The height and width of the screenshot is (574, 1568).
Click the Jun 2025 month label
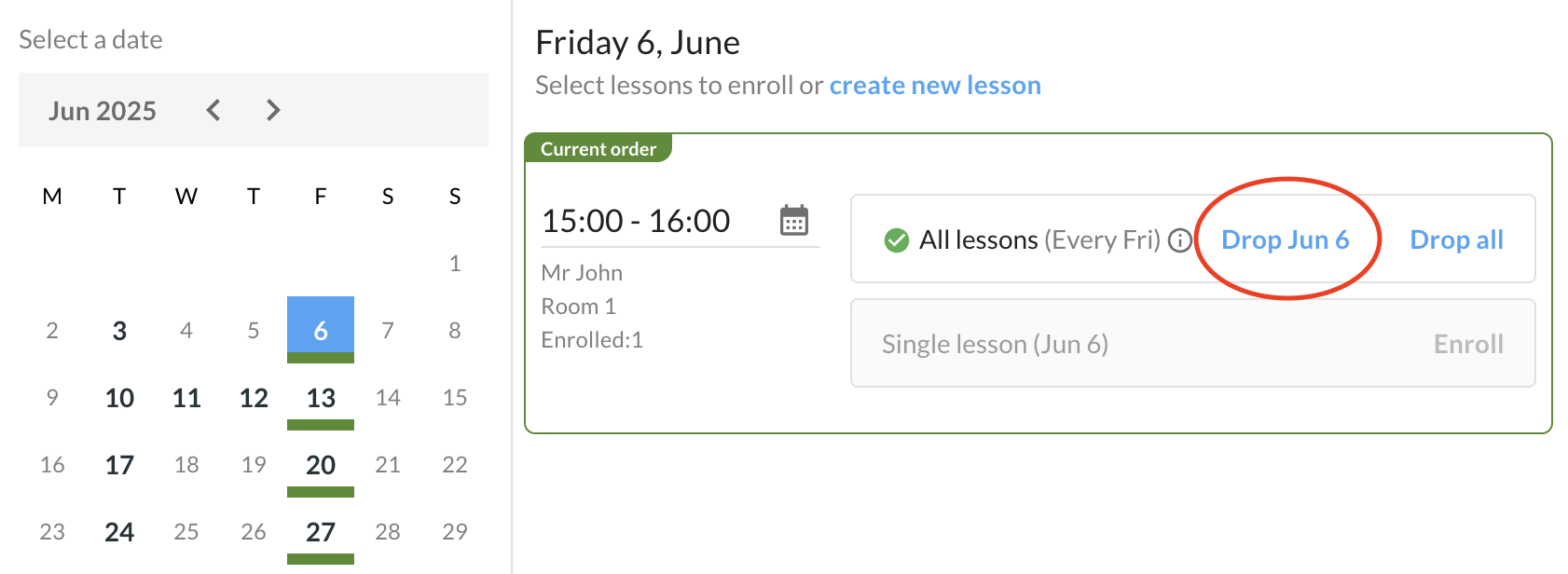pos(103,111)
